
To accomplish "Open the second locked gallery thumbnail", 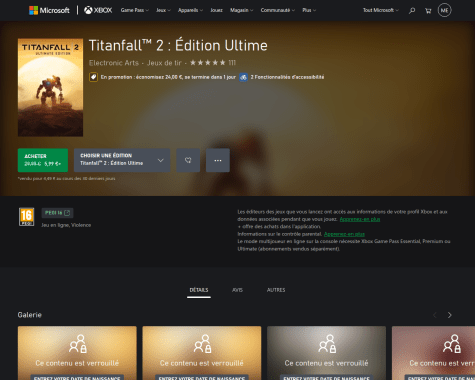I will (202, 353).
